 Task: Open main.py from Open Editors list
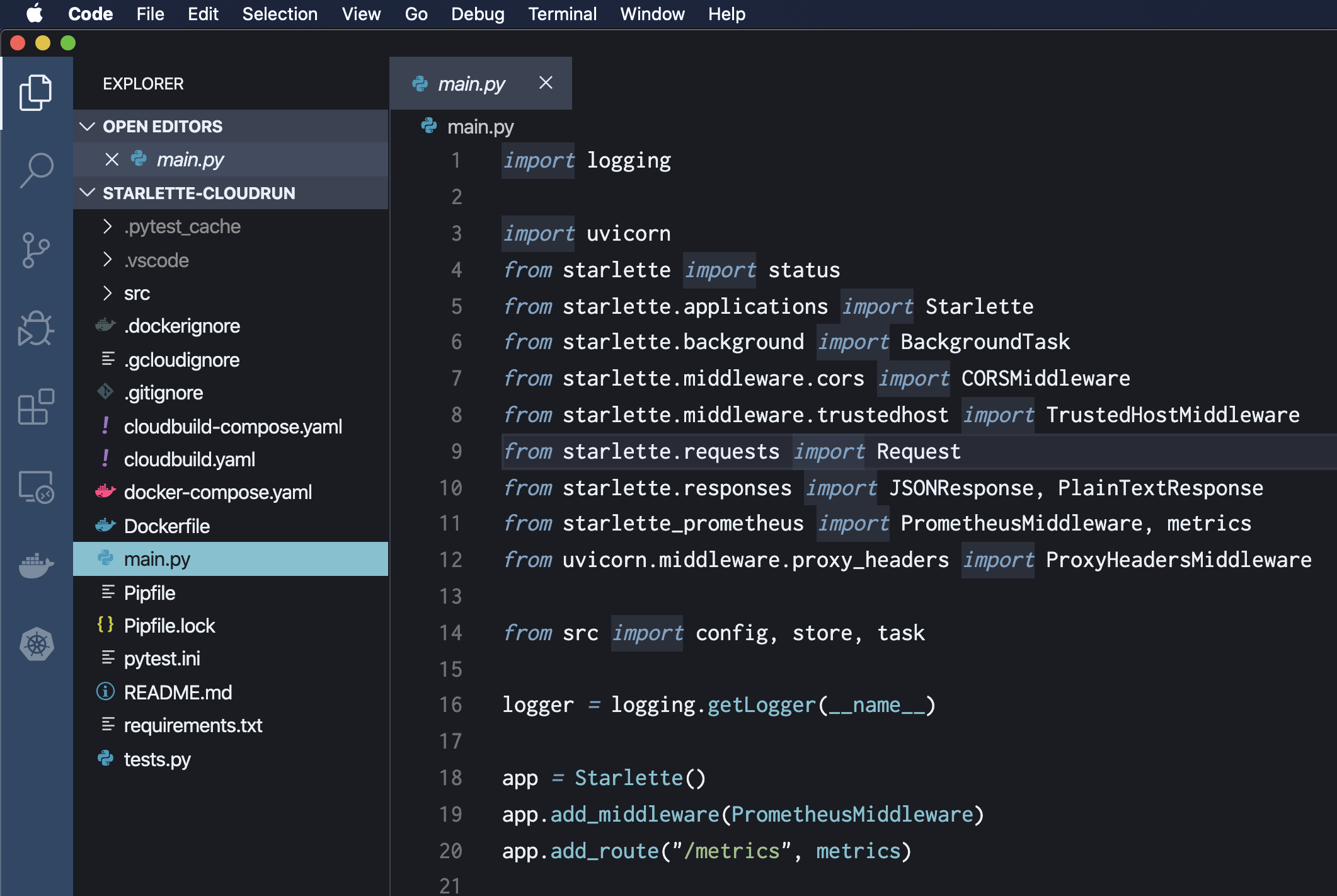[x=231, y=159]
